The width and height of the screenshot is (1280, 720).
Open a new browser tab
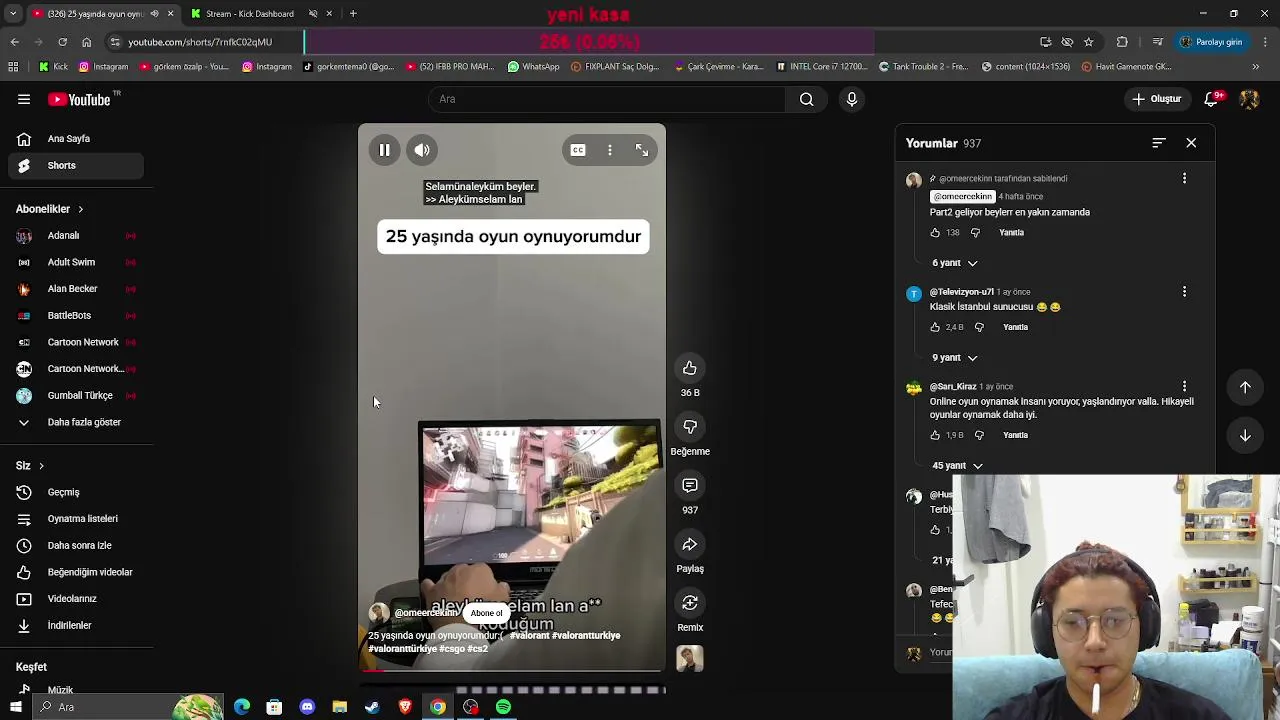(x=353, y=14)
